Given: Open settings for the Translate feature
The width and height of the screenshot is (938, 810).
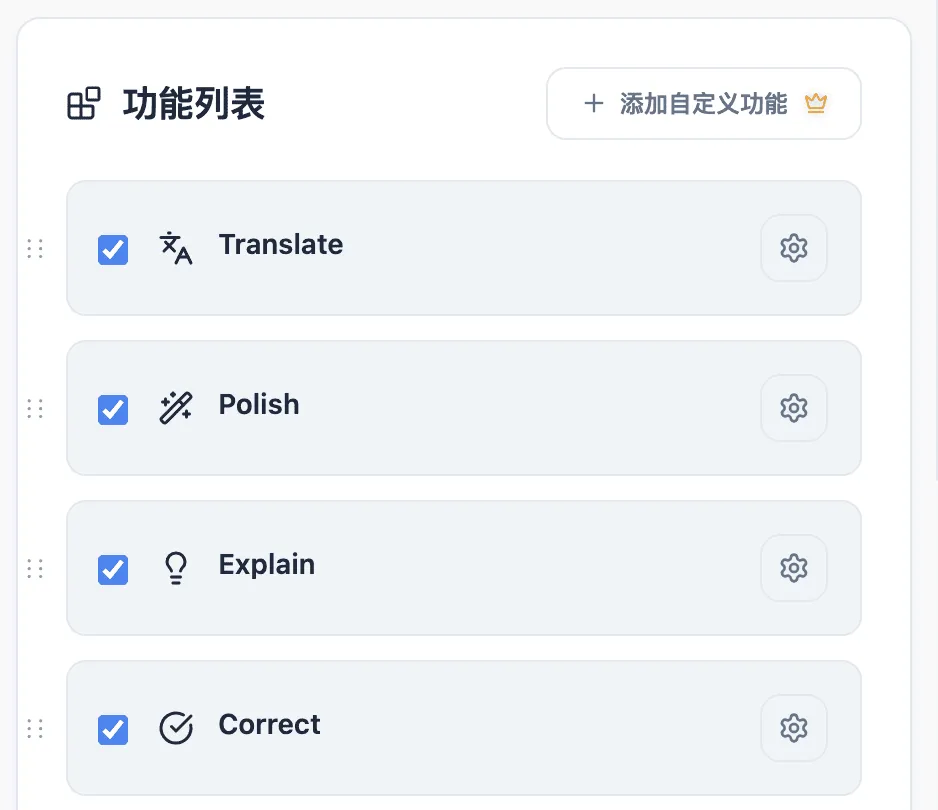Looking at the screenshot, I should [793, 247].
